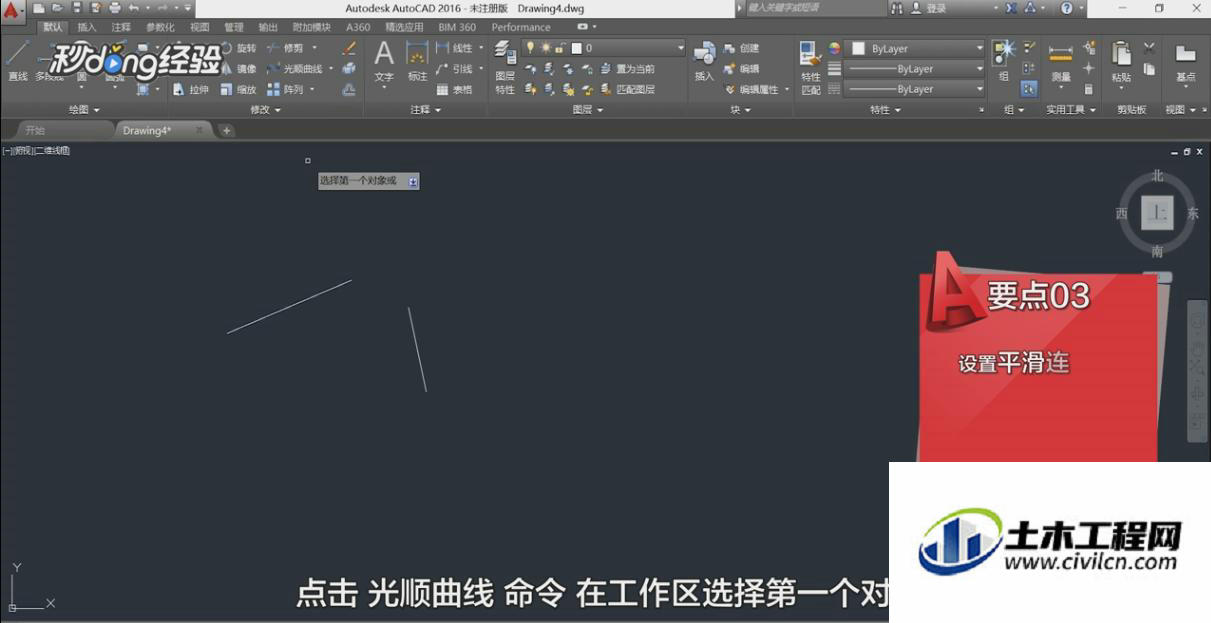
Task: Click Edit block (编辑) button
Action: (x=741, y=69)
